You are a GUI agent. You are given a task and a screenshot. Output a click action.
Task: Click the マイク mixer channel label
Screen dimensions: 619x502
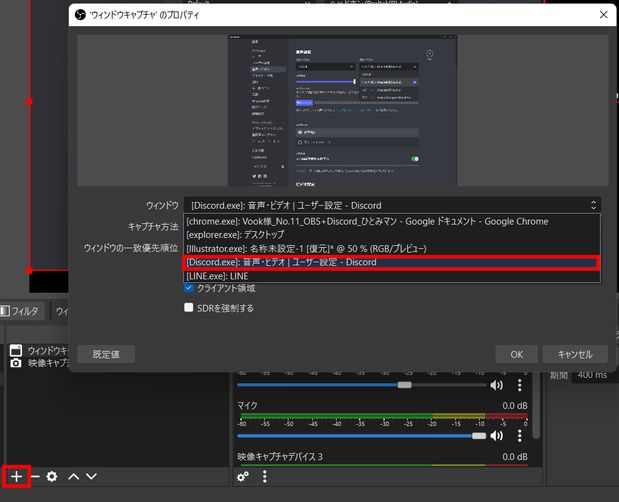coord(248,405)
